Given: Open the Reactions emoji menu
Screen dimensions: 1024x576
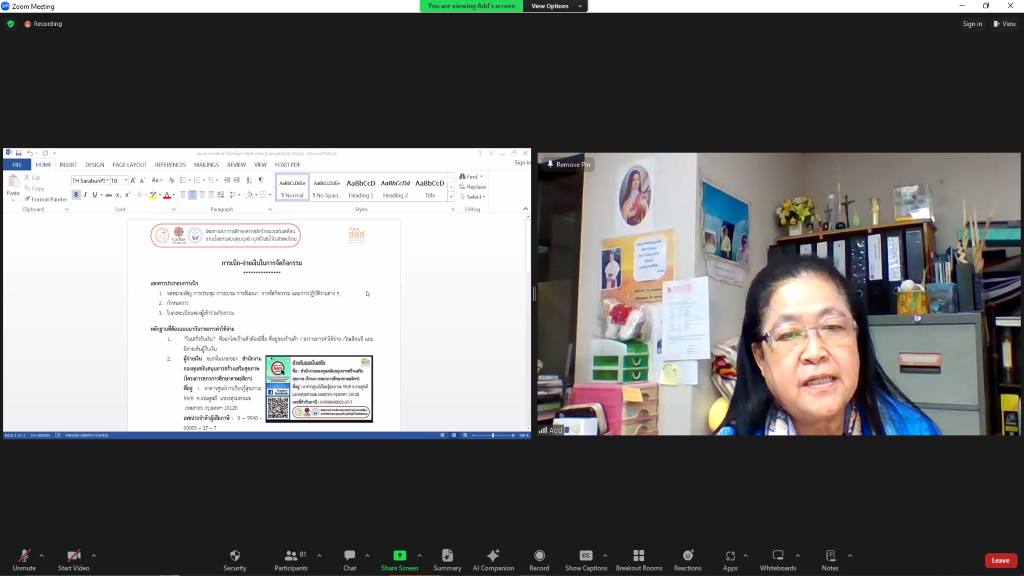Looking at the screenshot, I should pos(687,556).
